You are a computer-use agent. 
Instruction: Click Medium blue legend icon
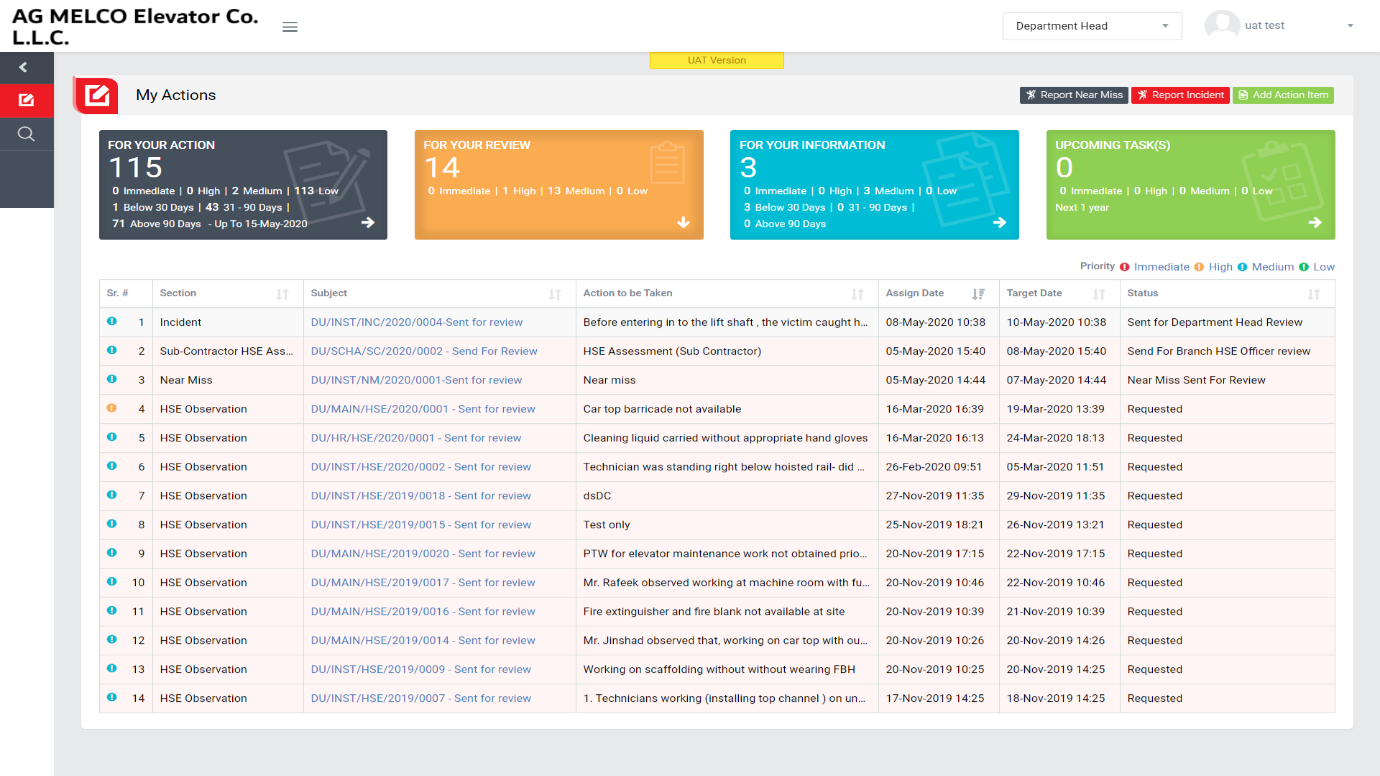(x=1242, y=267)
